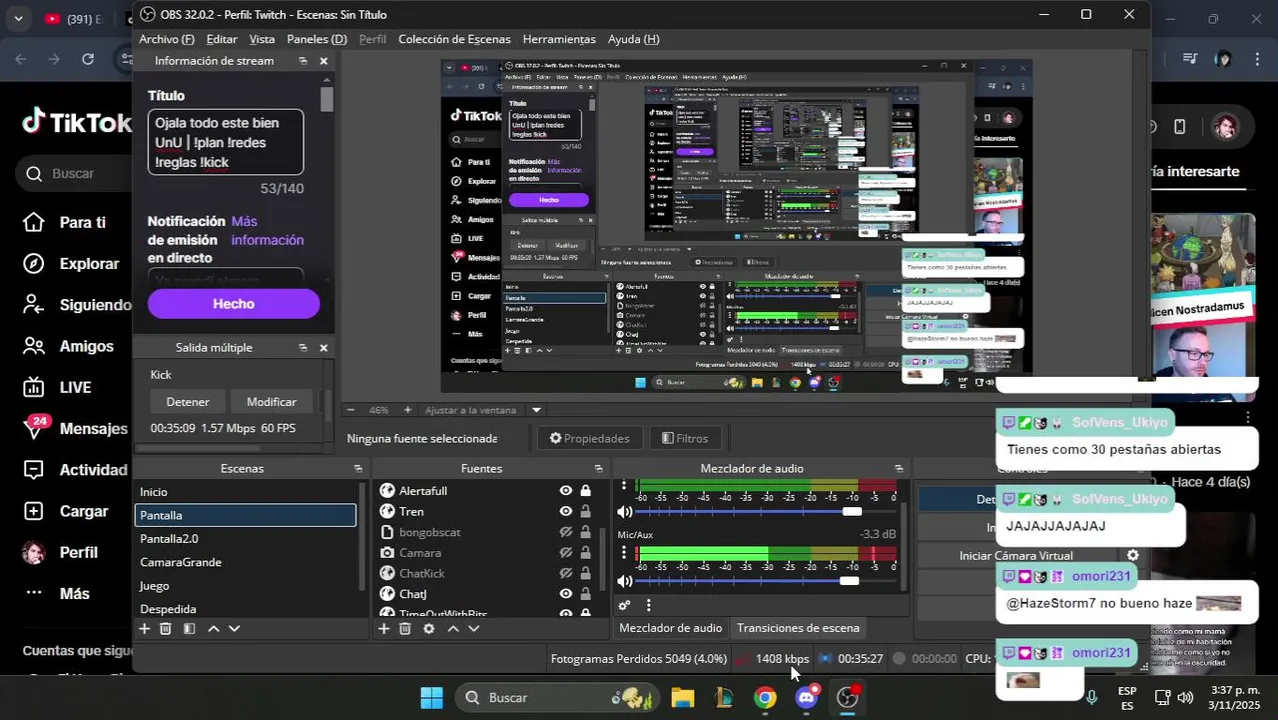1278x720 pixels.
Task: Click into the Título text field
Action: coord(226,142)
